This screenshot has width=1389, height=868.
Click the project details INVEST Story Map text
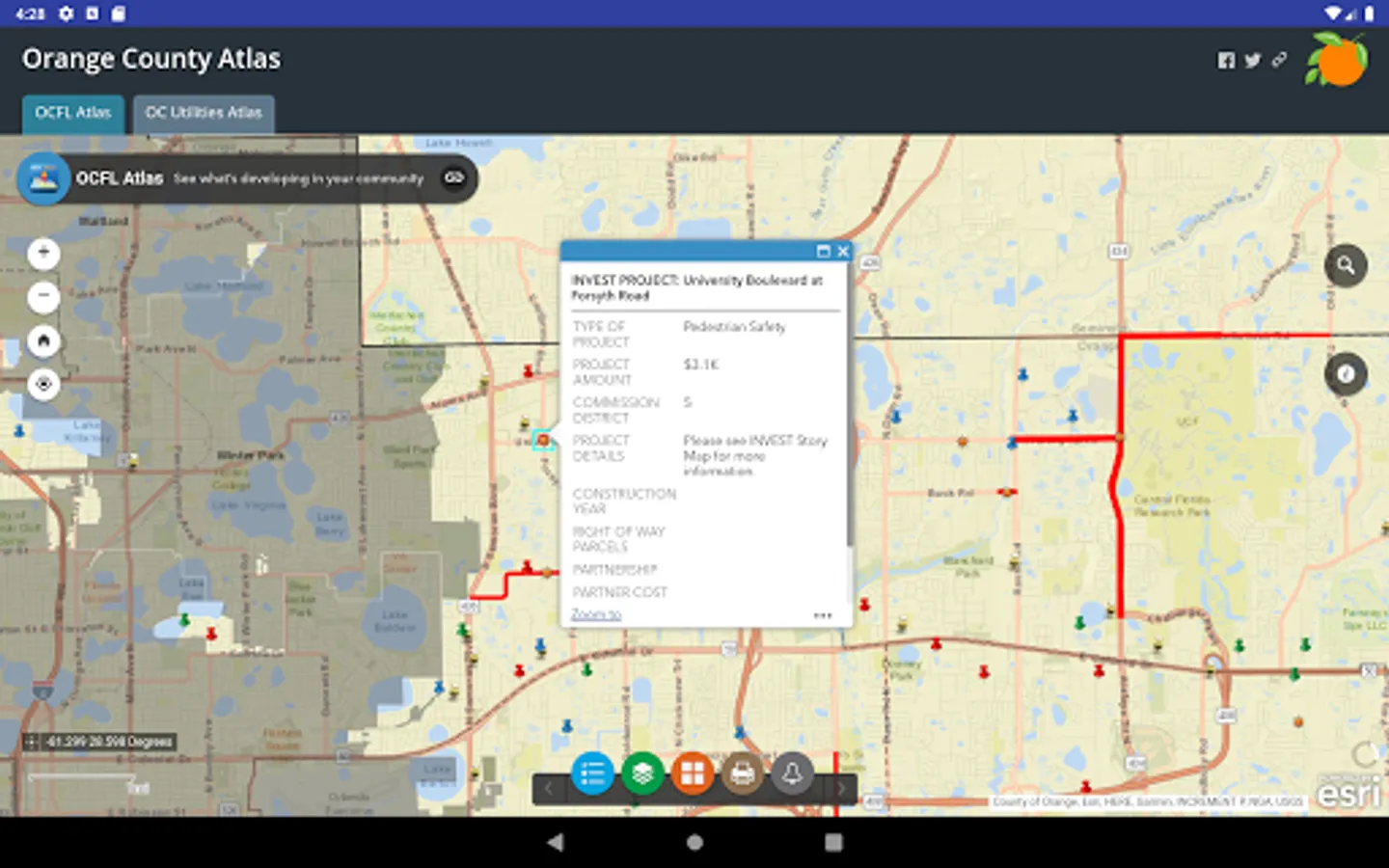tap(755, 455)
